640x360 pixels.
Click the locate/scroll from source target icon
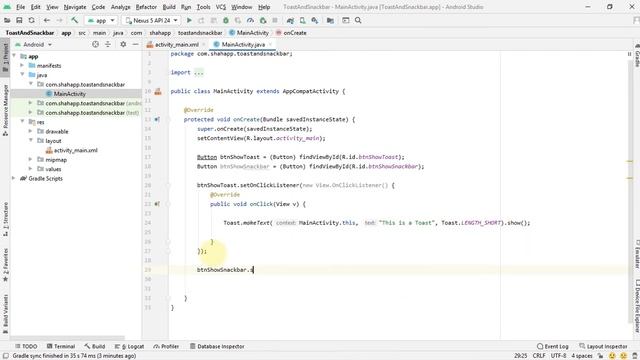95,44
